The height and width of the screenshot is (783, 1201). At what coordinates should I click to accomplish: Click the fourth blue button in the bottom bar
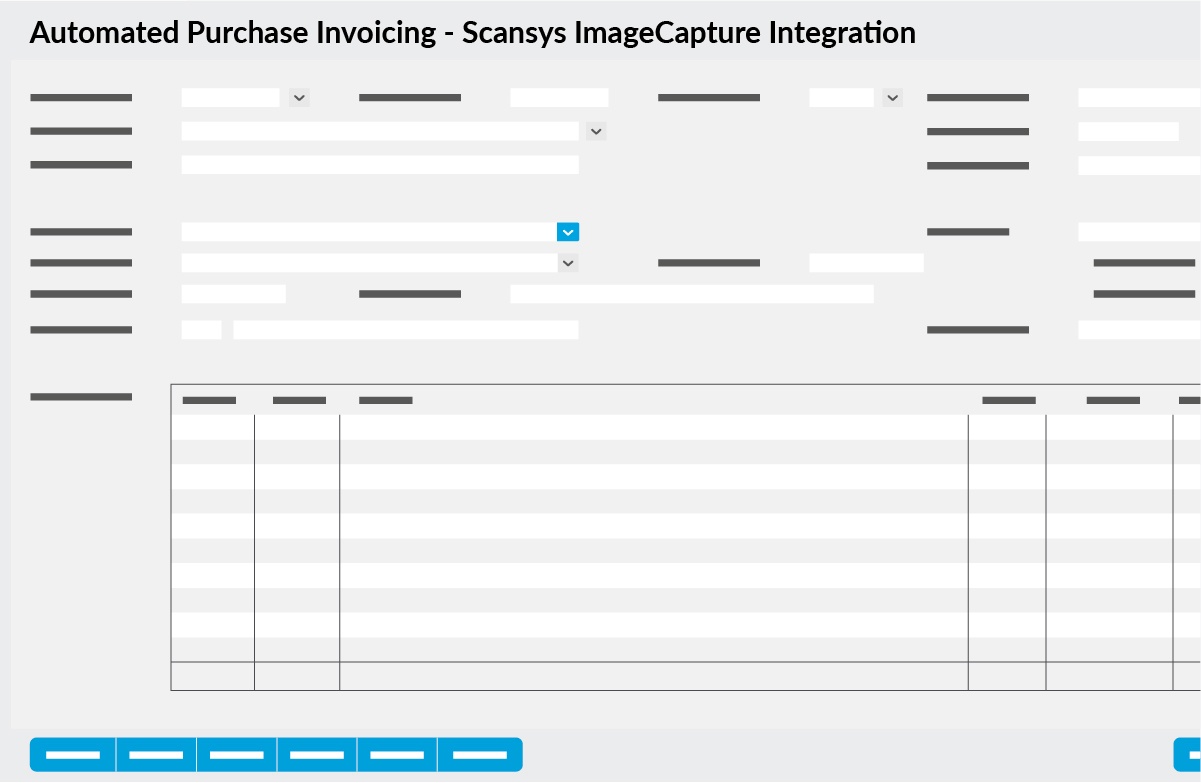317,755
